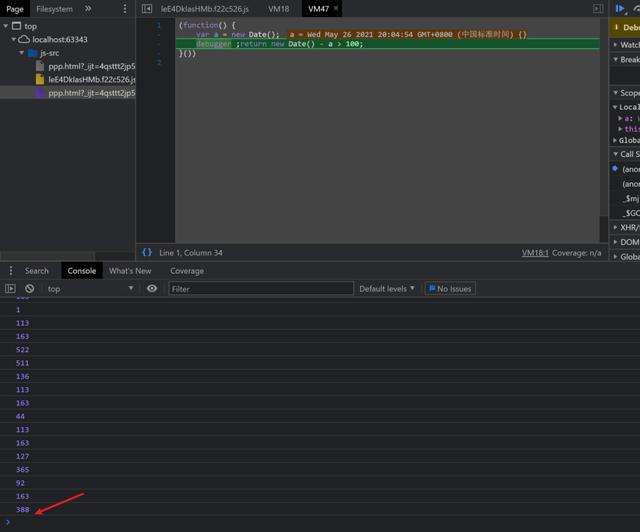Viewport: 640px width, 532px height.
Task: Click the console value 44
Action: pyautogui.click(x=20, y=416)
